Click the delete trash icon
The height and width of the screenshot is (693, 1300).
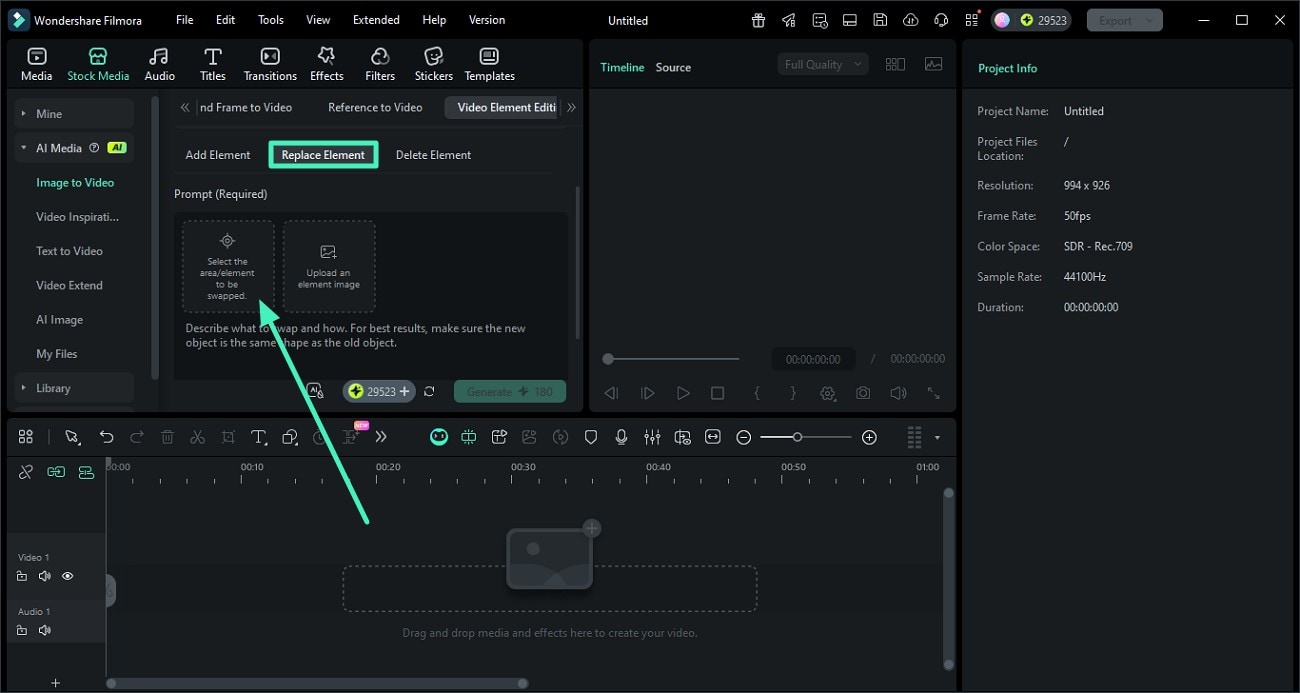click(x=167, y=437)
